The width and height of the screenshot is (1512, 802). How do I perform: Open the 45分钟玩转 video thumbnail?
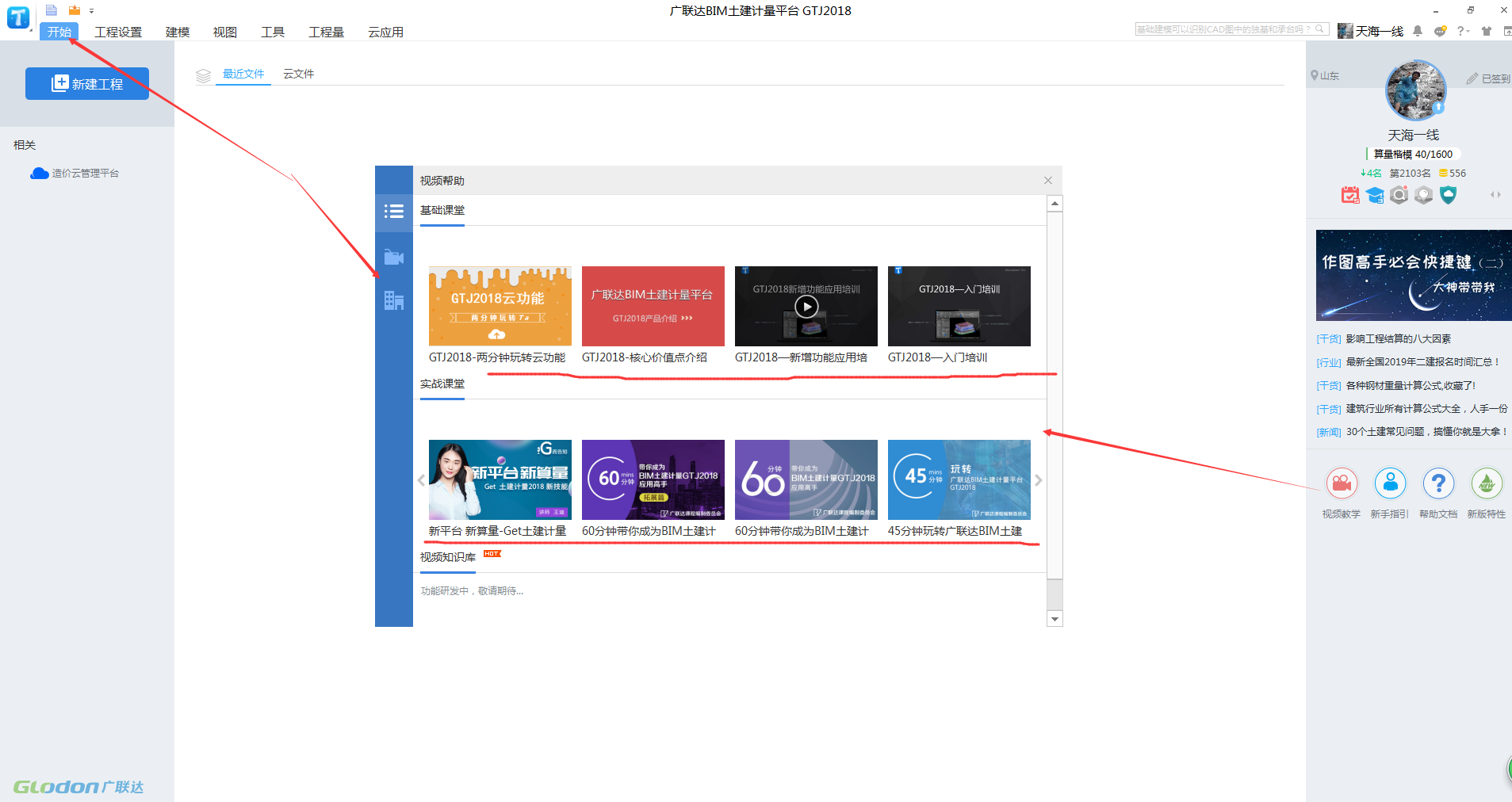(x=959, y=479)
